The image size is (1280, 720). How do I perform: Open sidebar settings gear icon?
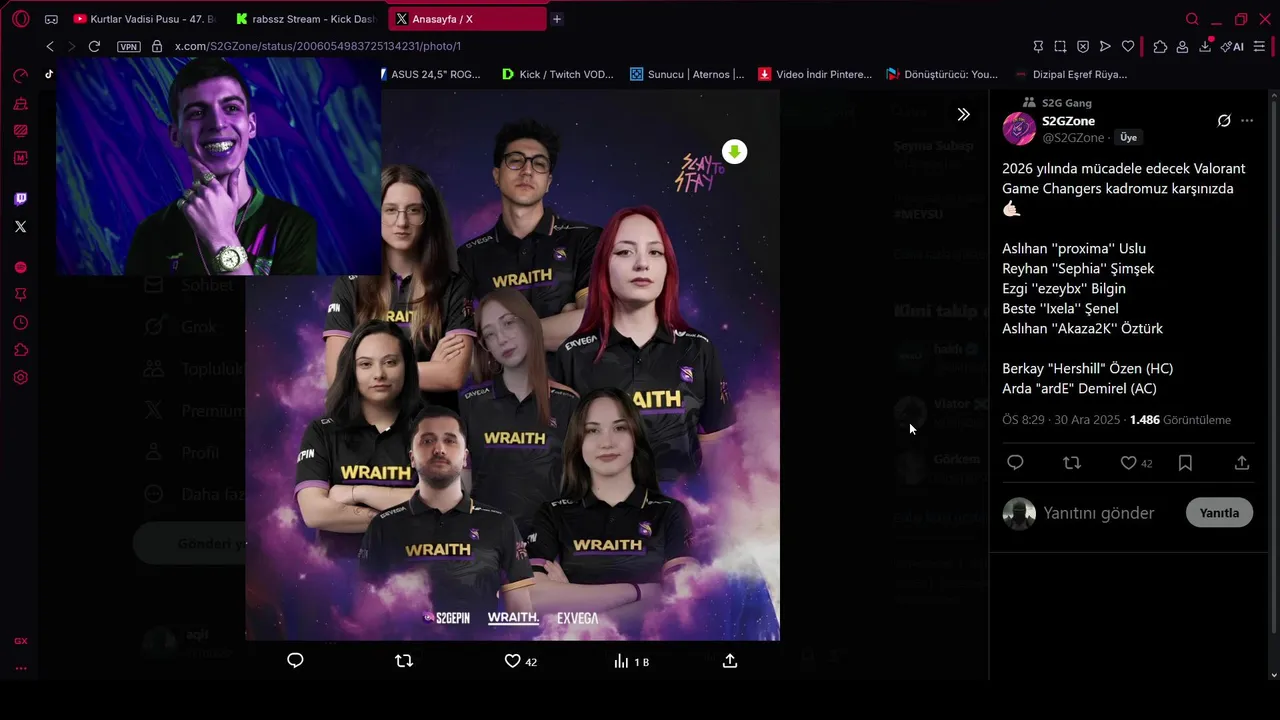coord(21,378)
